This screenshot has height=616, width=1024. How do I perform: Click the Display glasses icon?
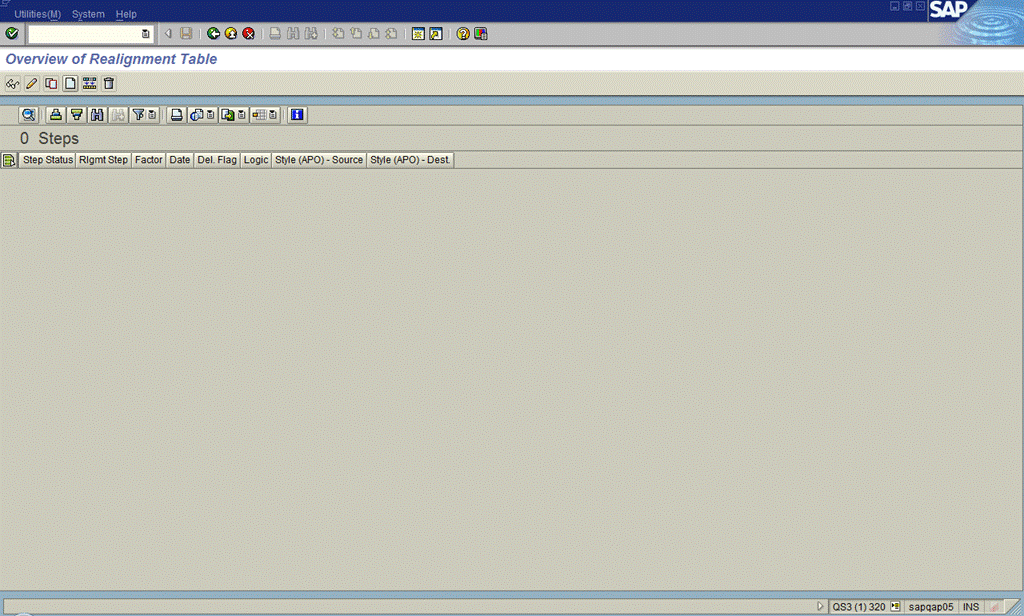coord(12,84)
